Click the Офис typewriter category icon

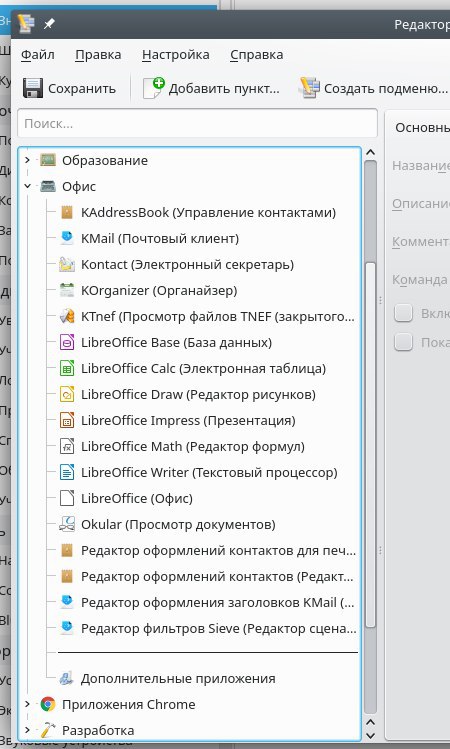(48, 186)
